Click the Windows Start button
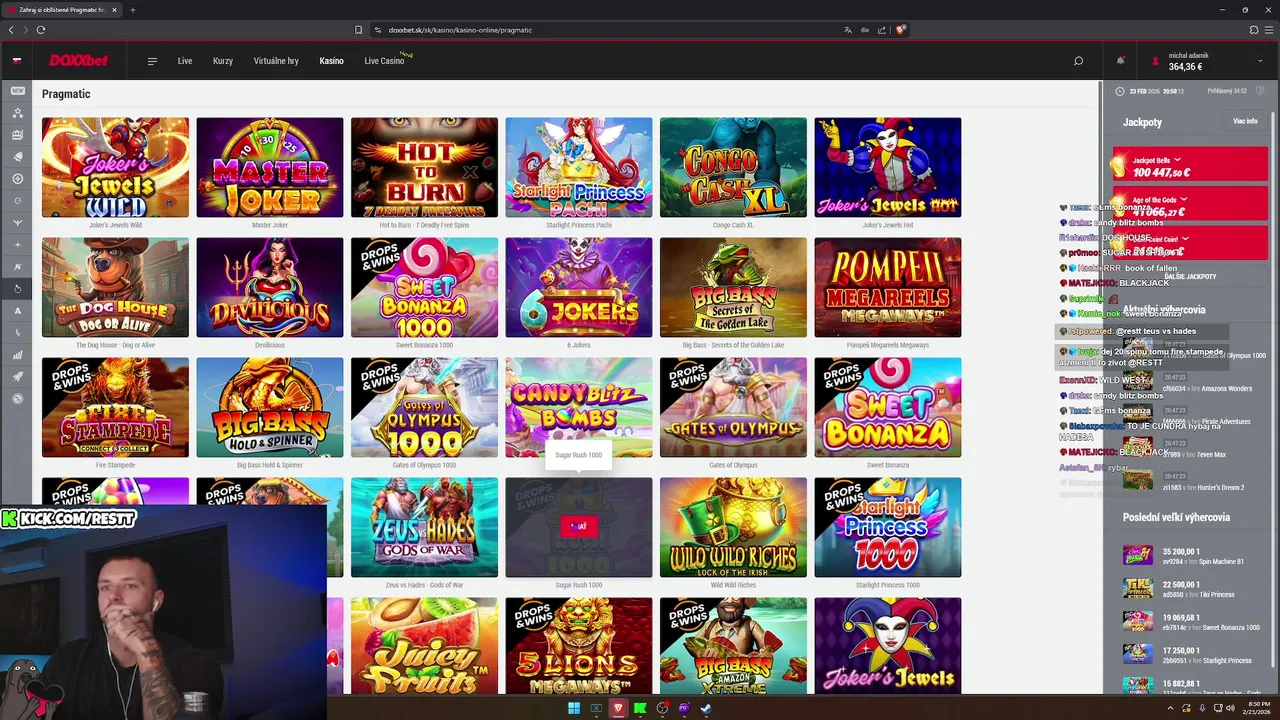1280x720 pixels. [574, 708]
